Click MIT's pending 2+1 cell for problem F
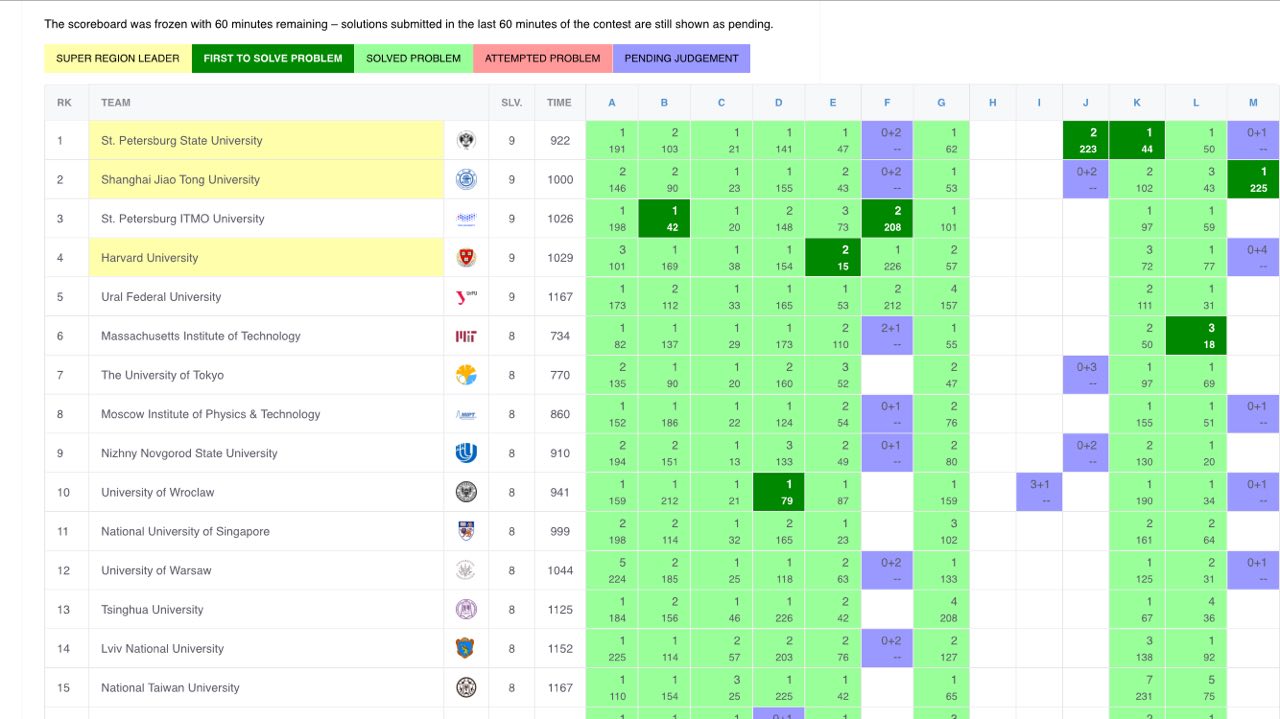The height and width of the screenshot is (719, 1280). (x=888, y=336)
